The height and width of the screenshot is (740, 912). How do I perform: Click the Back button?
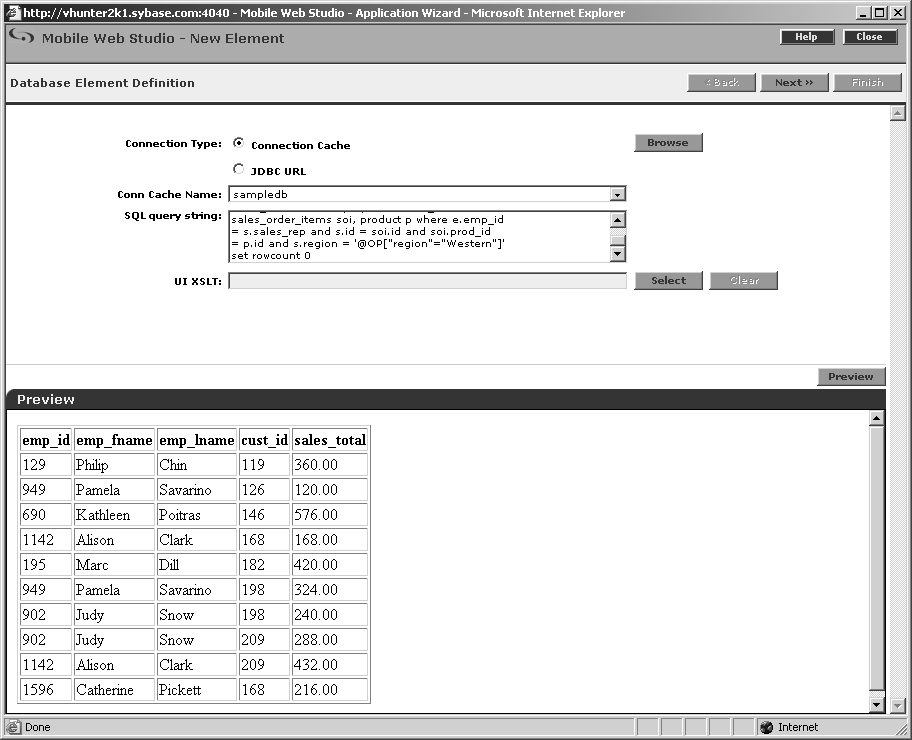click(x=721, y=83)
